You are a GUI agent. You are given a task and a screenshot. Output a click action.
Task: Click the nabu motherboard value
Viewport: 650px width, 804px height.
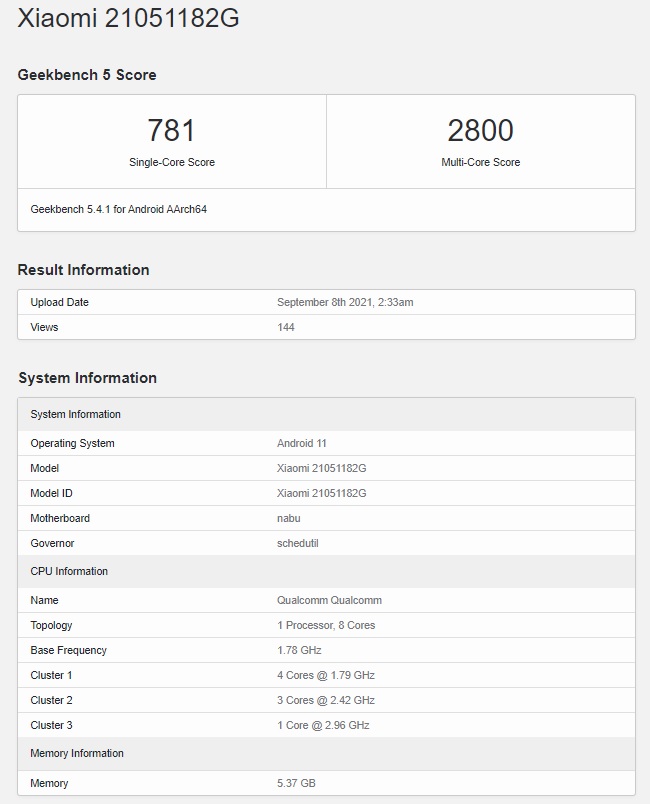289,518
